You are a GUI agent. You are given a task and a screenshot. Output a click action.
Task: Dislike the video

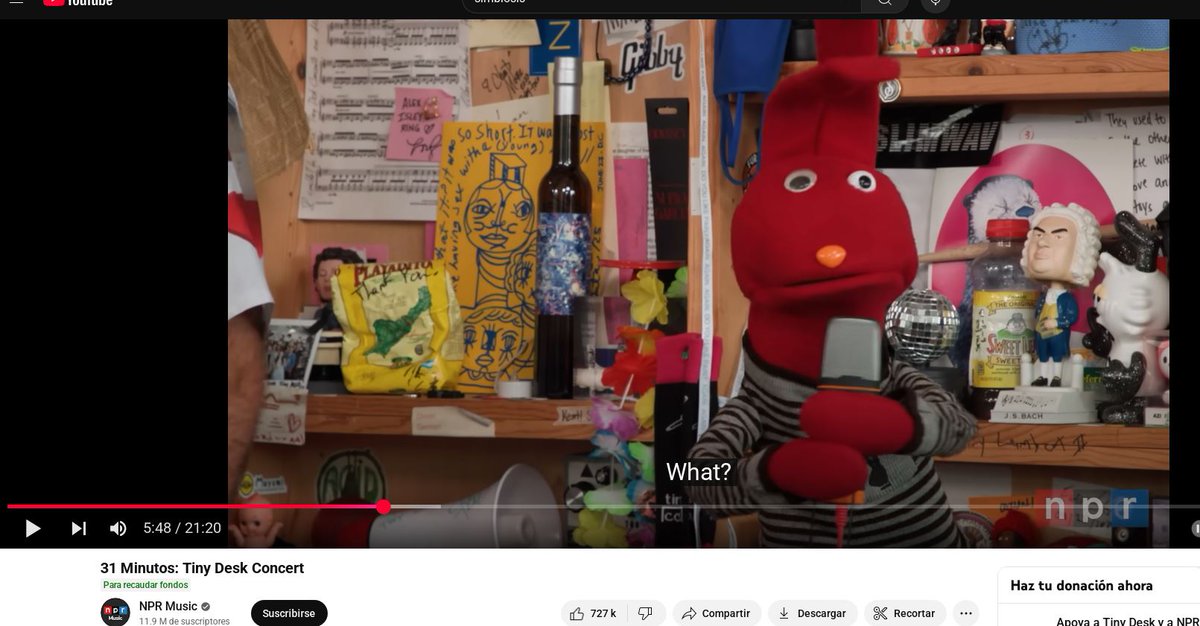(645, 613)
